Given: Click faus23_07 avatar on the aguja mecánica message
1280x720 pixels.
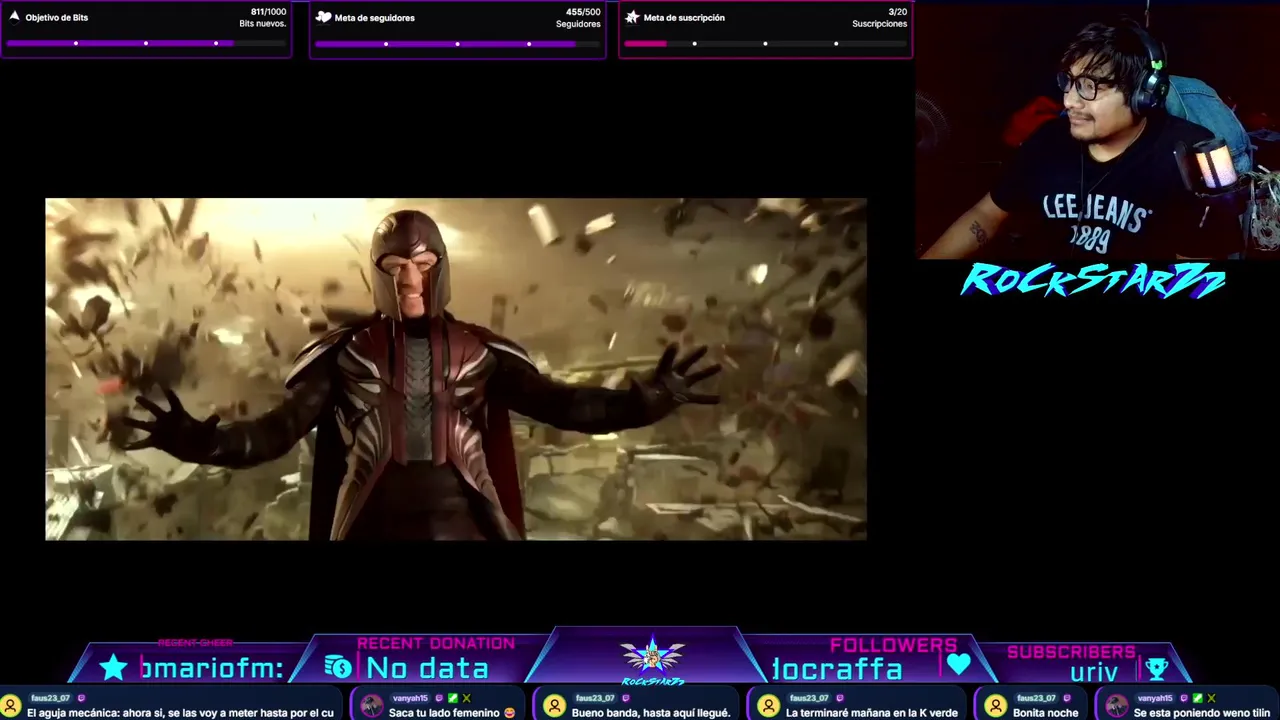Looking at the screenshot, I should tap(11, 706).
